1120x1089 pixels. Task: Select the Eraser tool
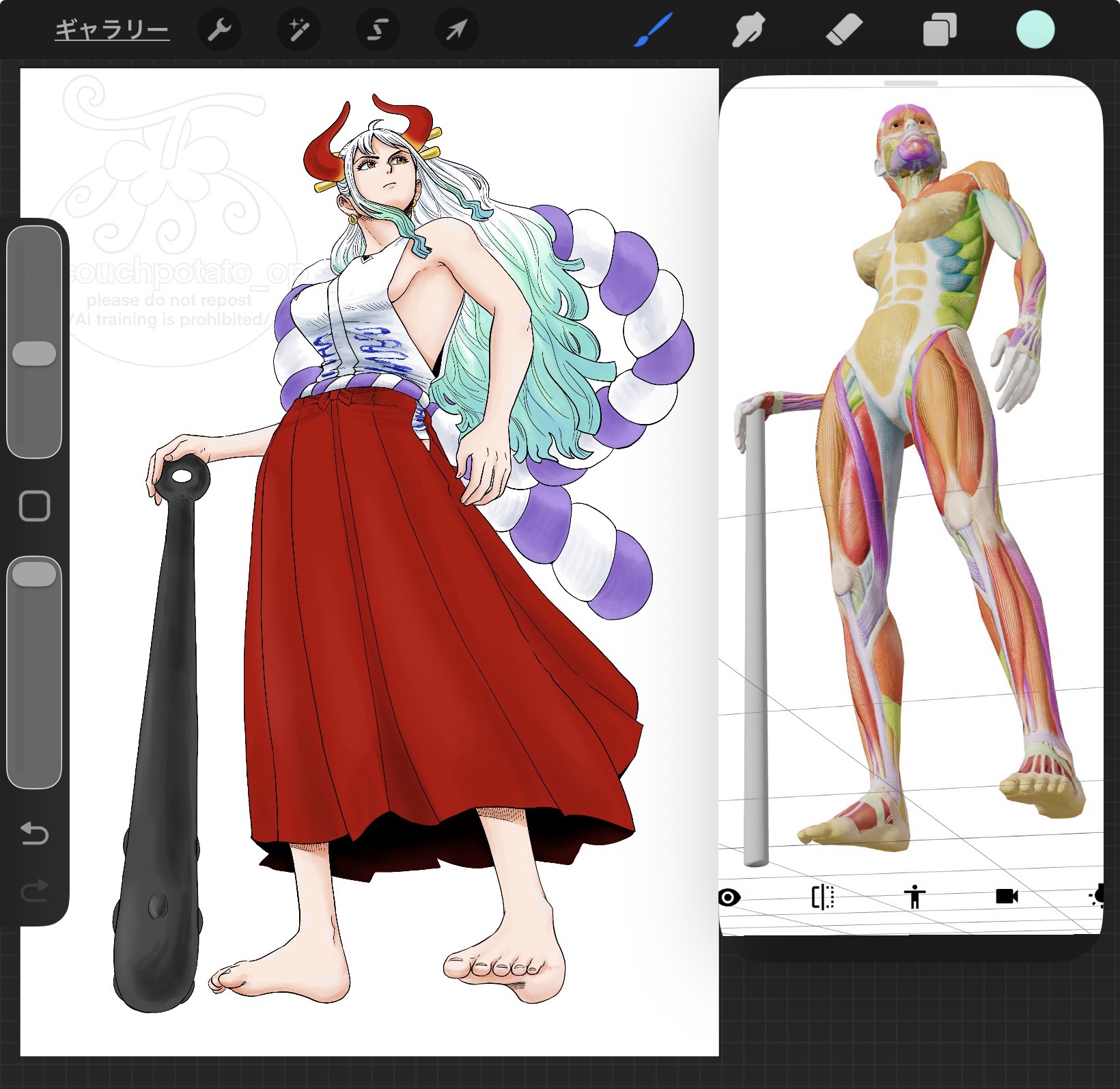(x=844, y=30)
